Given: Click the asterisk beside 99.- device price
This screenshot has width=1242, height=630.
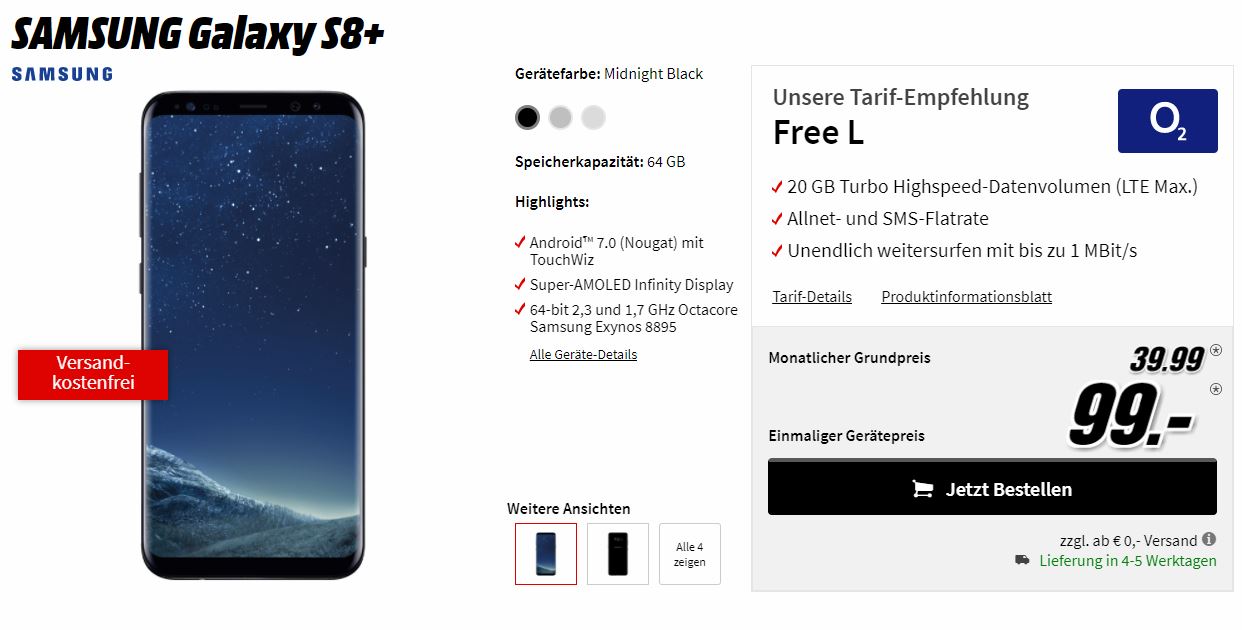Looking at the screenshot, I should [1215, 389].
